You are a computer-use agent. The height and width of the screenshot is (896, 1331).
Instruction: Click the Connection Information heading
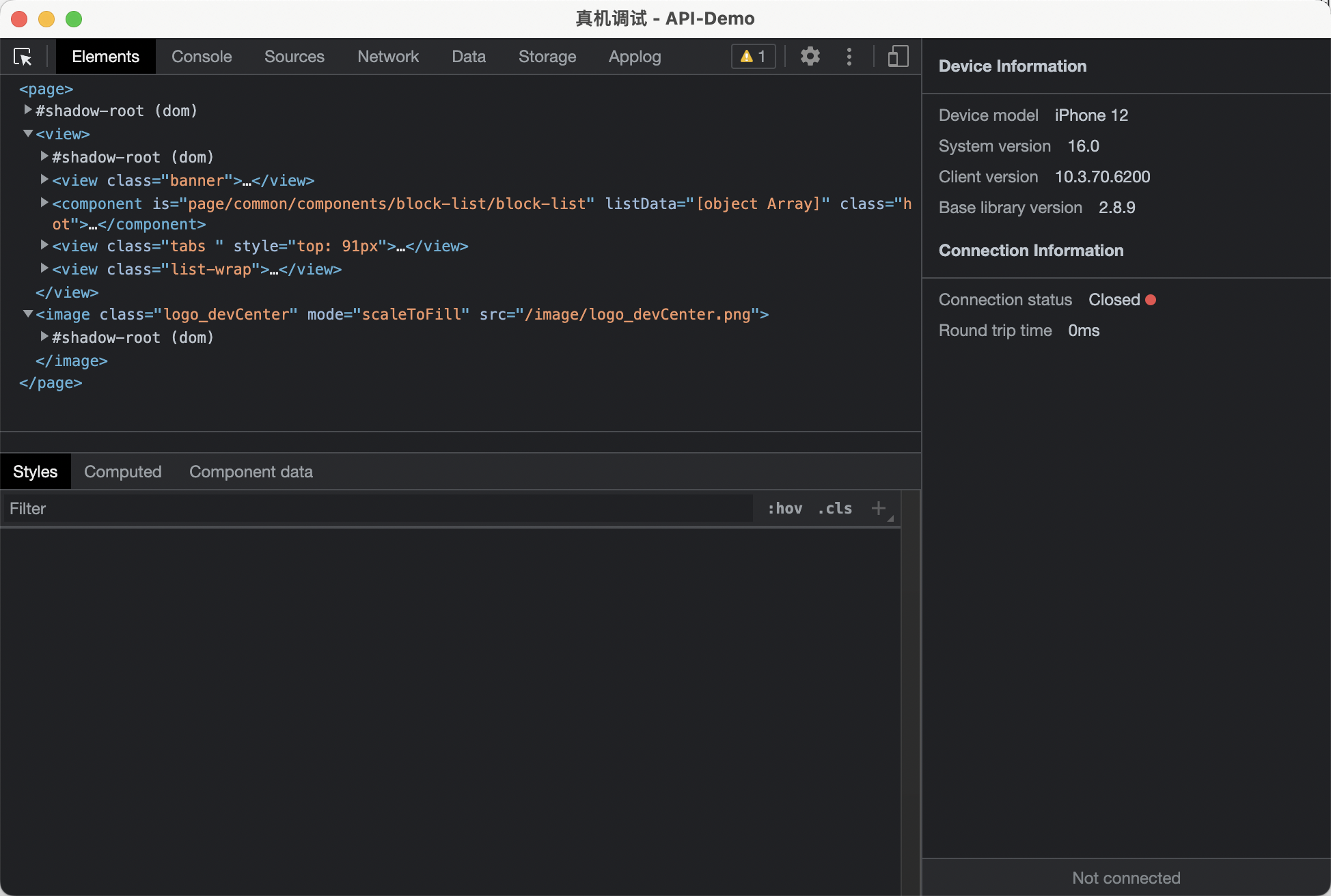(x=1031, y=251)
